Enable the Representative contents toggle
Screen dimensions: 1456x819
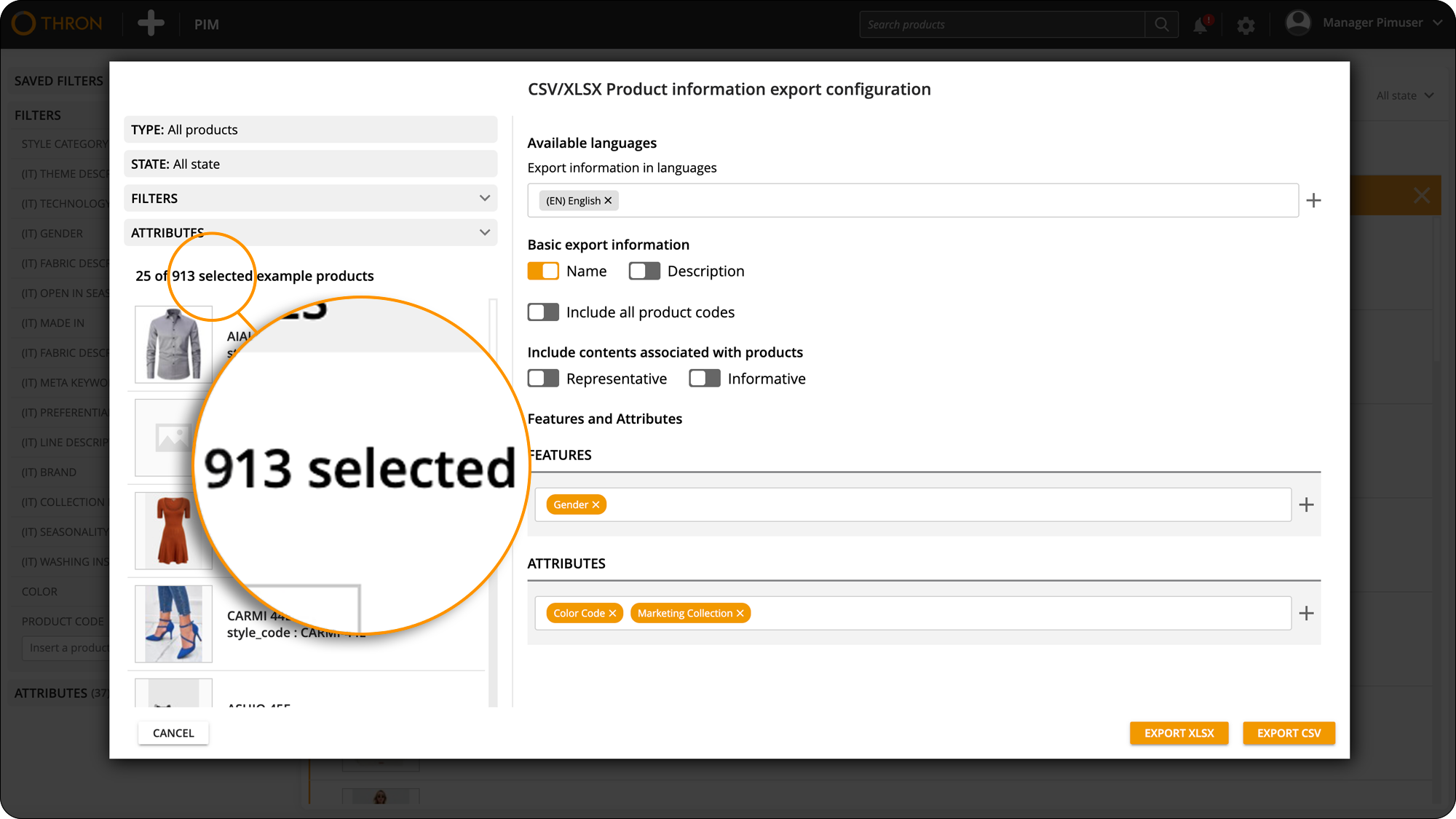pos(543,379)
